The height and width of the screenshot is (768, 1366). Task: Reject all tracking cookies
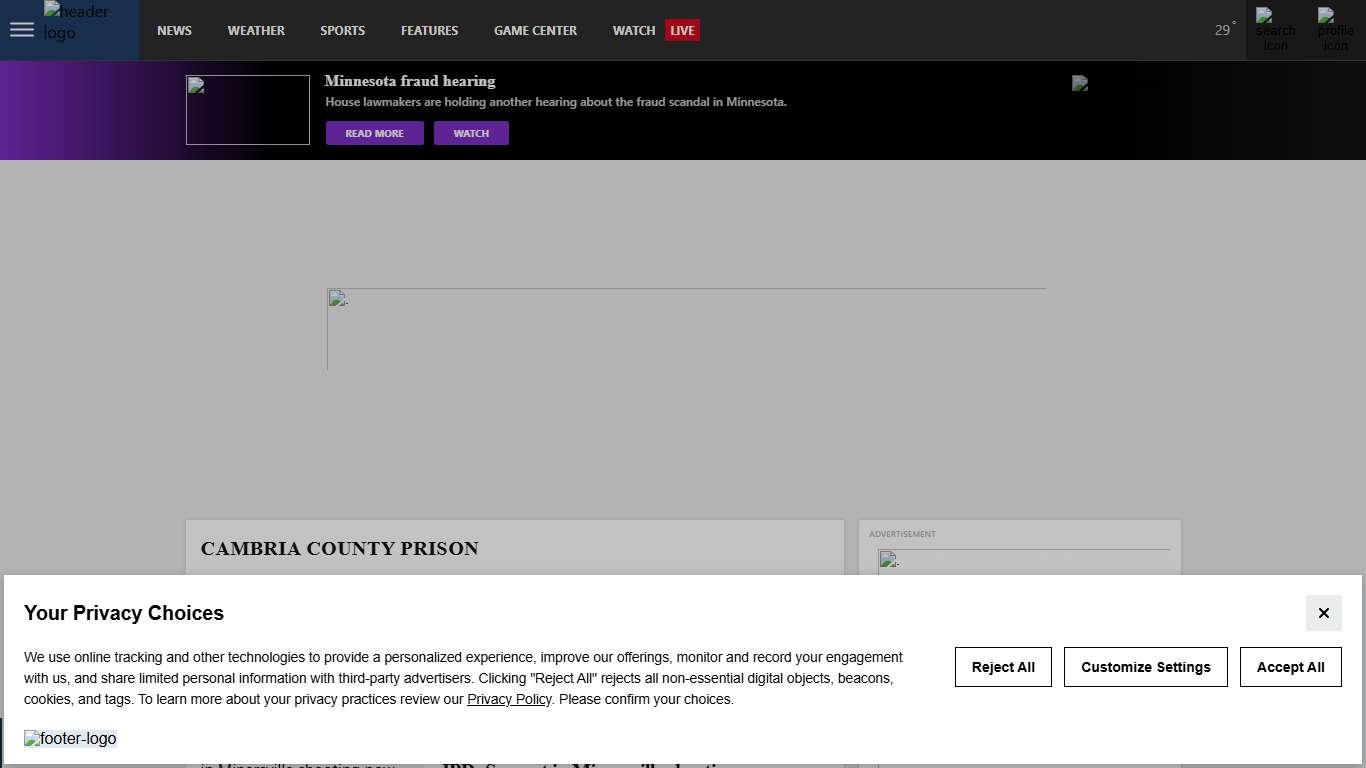coord(1003,667)
